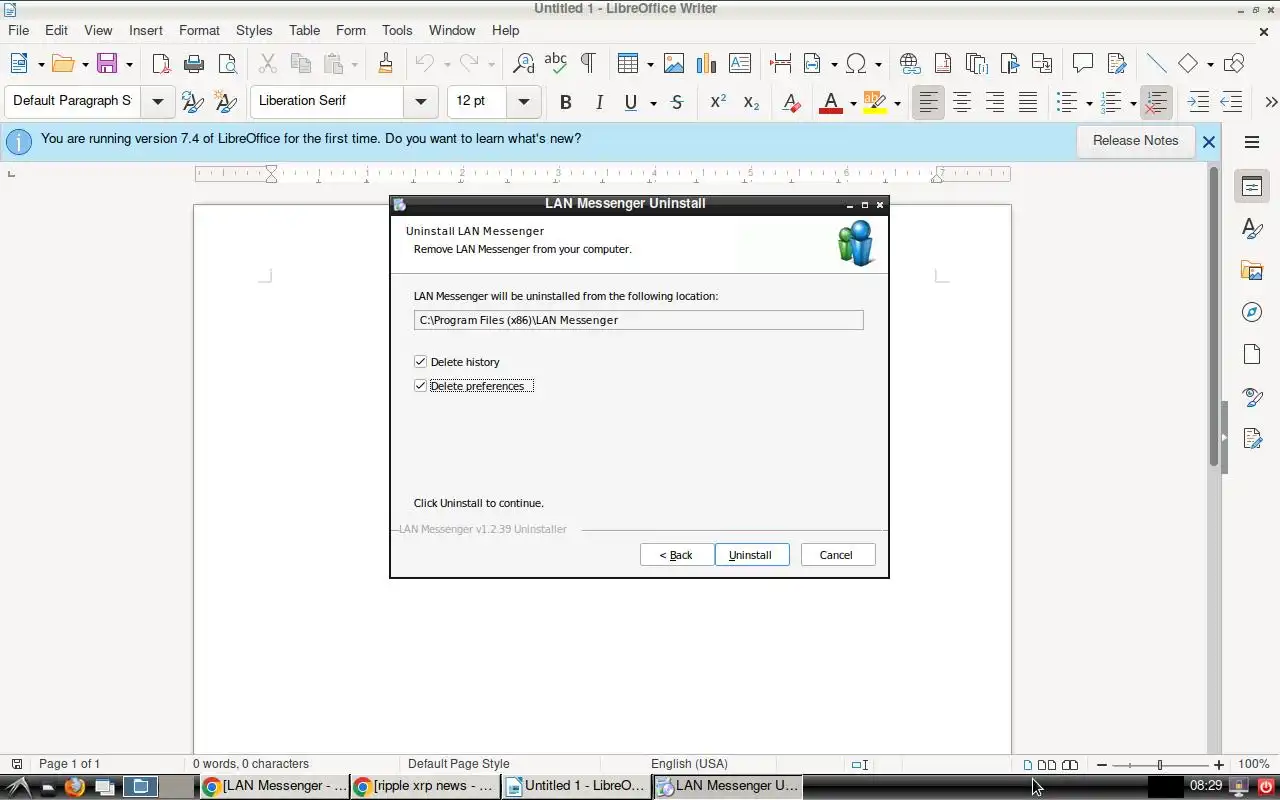
Task: Open Find and Replace icon
Action: pos(523,64)
